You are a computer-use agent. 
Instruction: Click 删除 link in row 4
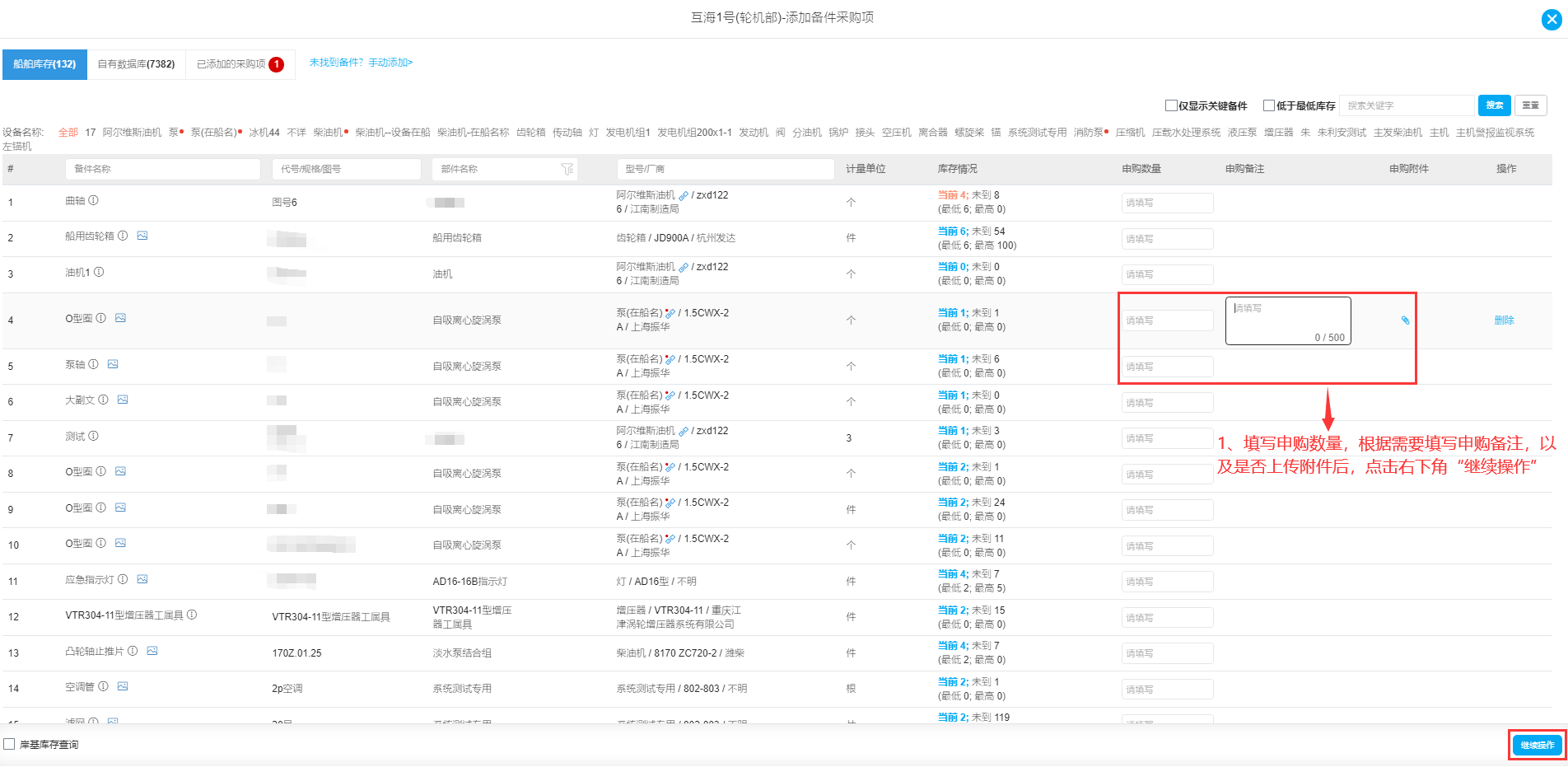[1505, 320]
